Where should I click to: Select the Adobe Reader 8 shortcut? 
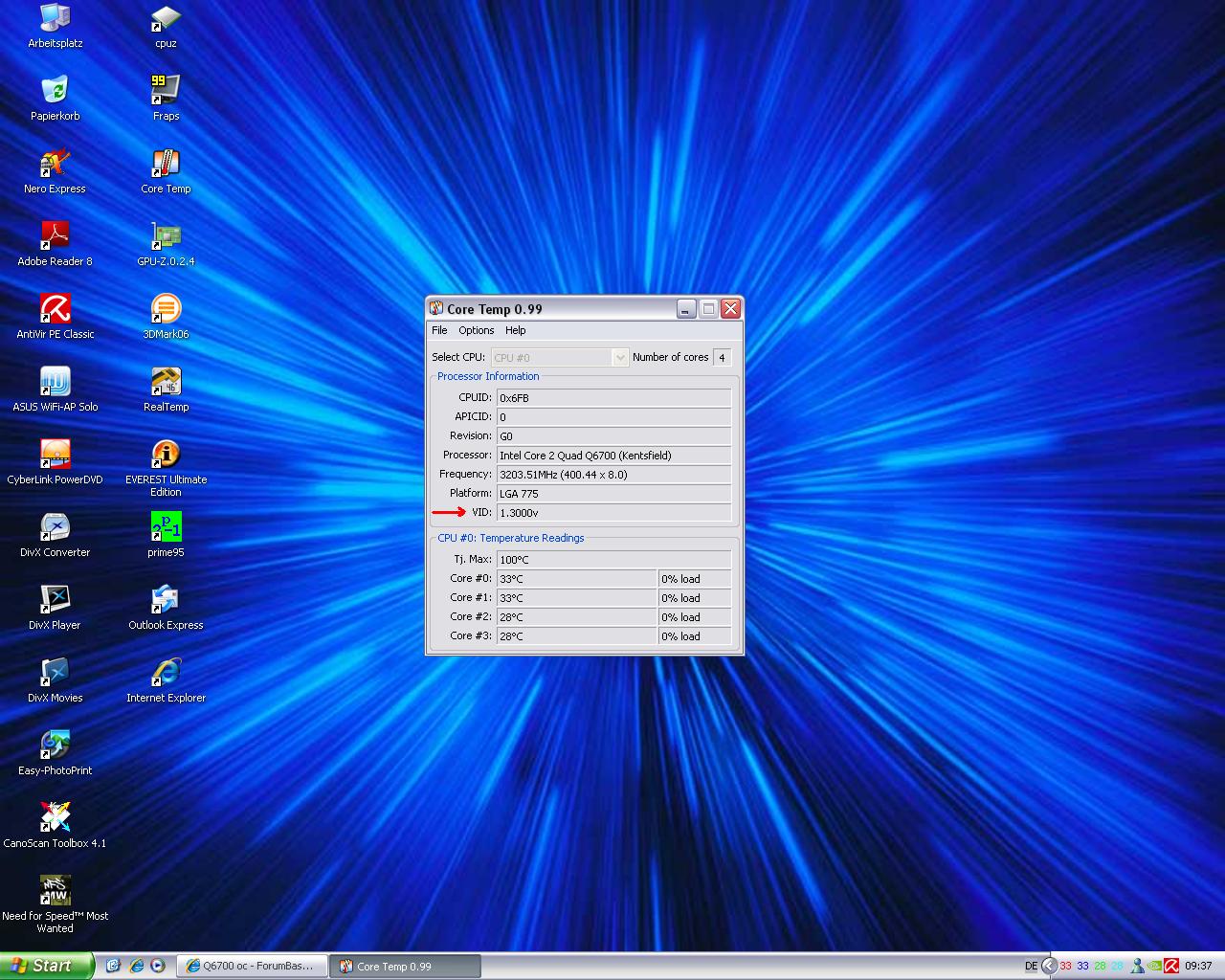point(55,244)
